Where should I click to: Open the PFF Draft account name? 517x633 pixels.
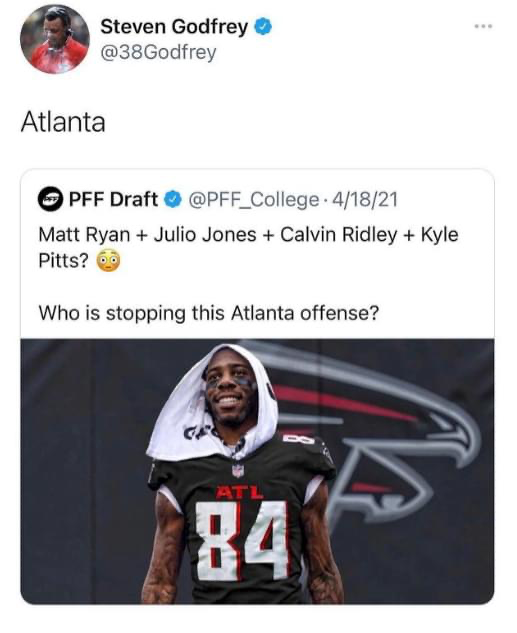pyautogui.click(x=113, y=199)
